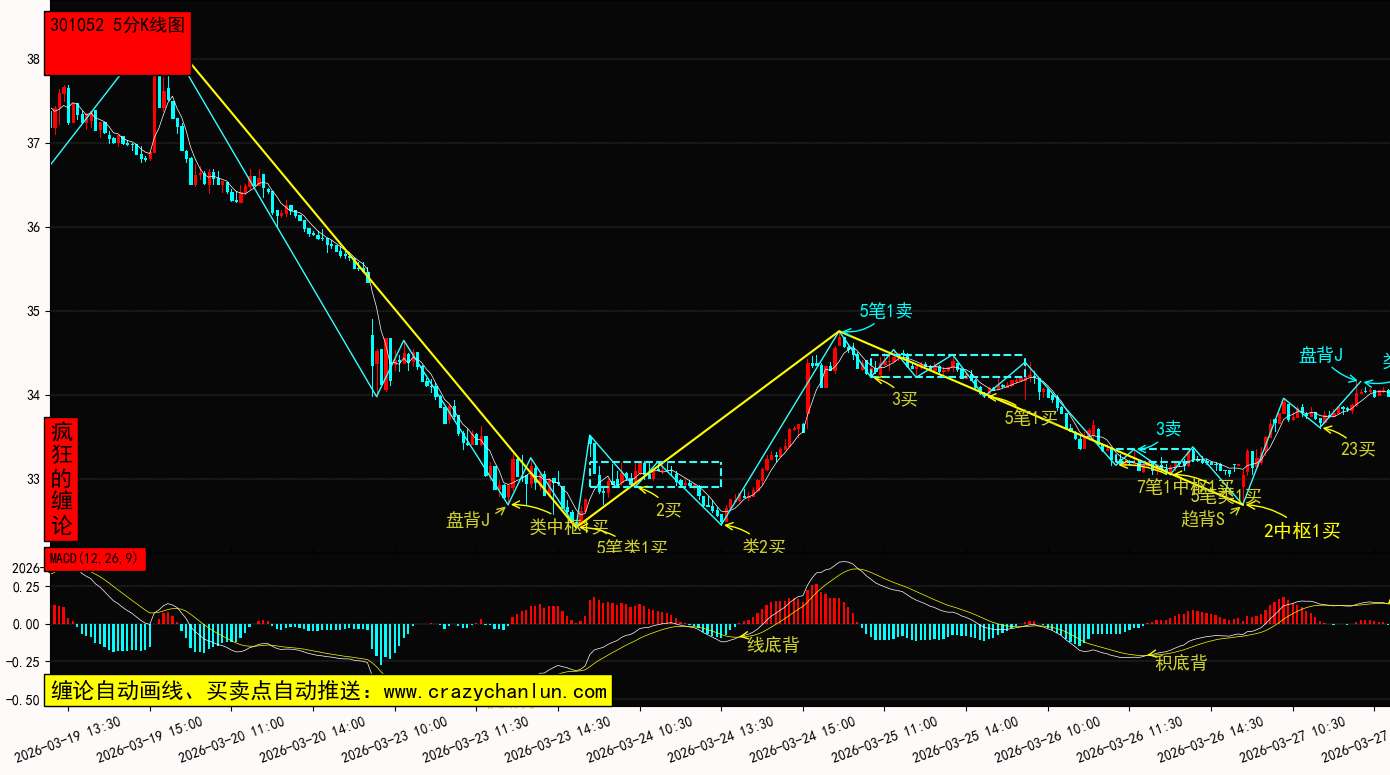Select the 5笔1卖 sell signal label
The height and width of the screenshot is (775, 1390).
click(885, 311)
